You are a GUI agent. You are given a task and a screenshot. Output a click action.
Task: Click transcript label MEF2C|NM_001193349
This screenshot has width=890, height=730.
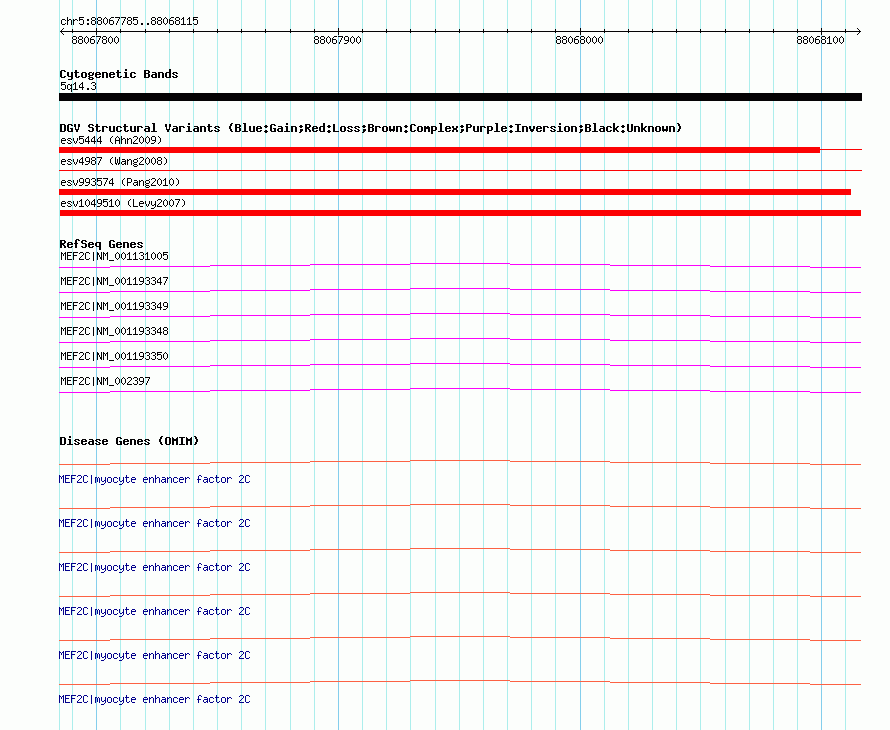(x=114, y=307)
